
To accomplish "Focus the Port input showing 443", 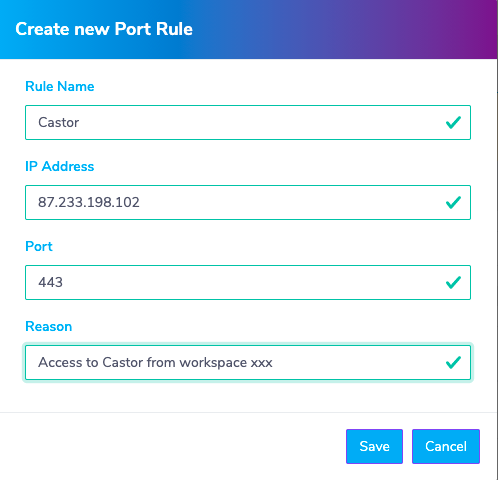I will click(248, 282).
